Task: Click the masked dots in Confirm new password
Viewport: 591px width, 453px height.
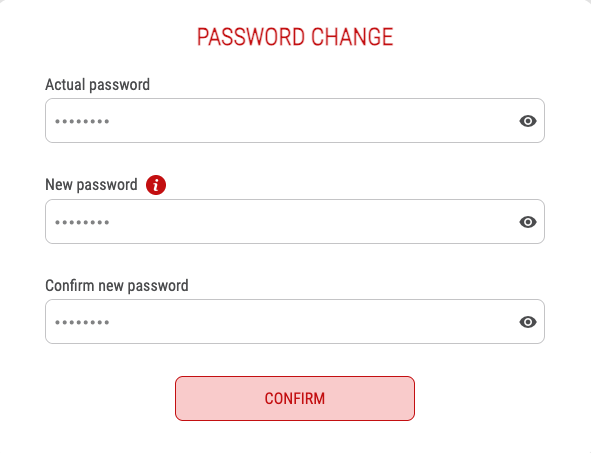Action: [82, 323]
